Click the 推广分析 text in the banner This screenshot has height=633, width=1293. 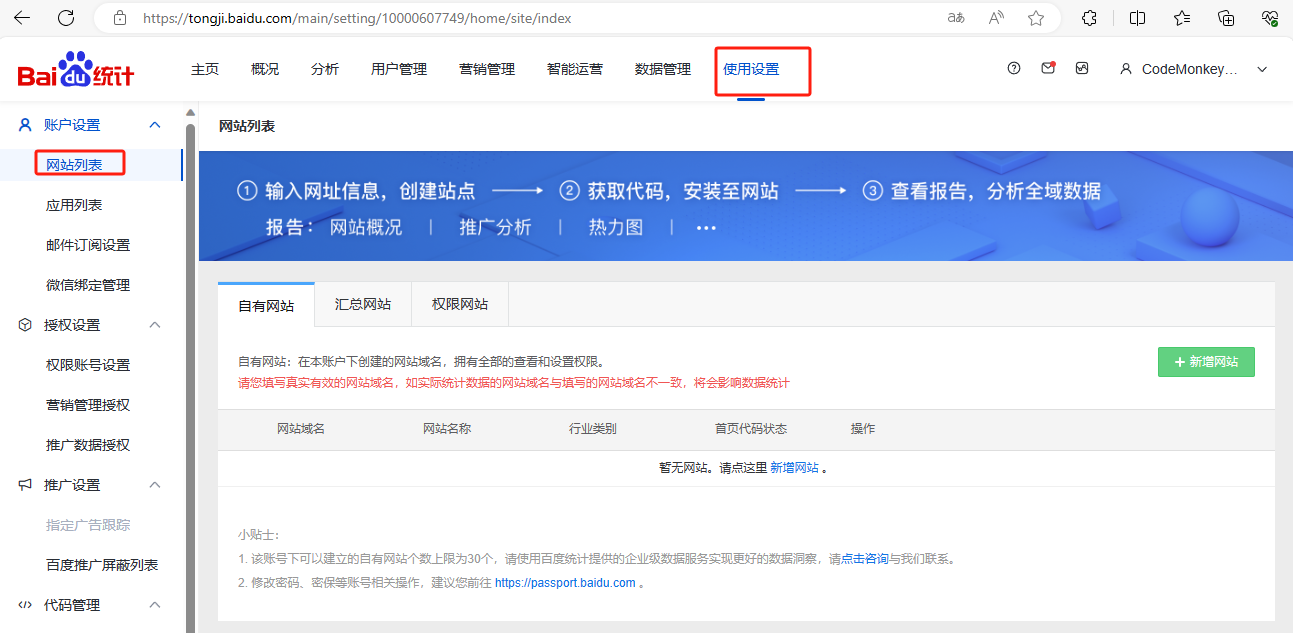(x=495, y=228)
